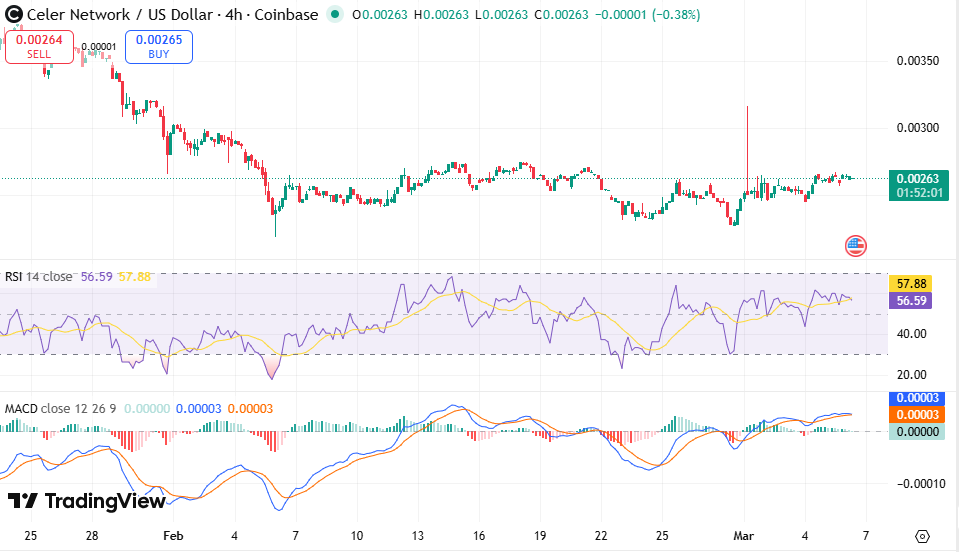
Task: Click the BUY 0.00265 button
Action: coord(159,46)
